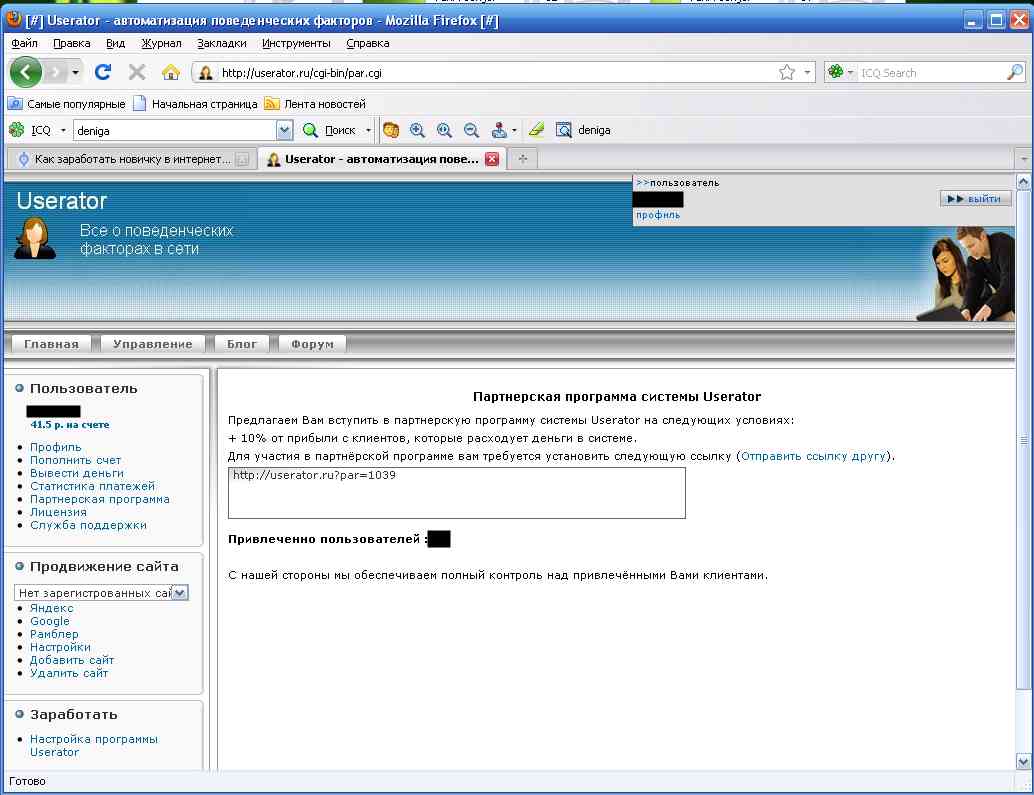Go to the Home page icon
Image resolution: width=1034 pixels, height=795 pixels.
click(171, 72)
